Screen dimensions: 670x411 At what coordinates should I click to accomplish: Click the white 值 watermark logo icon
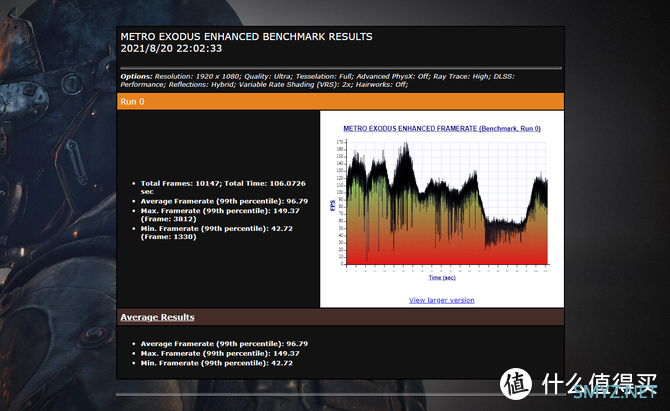517,384
